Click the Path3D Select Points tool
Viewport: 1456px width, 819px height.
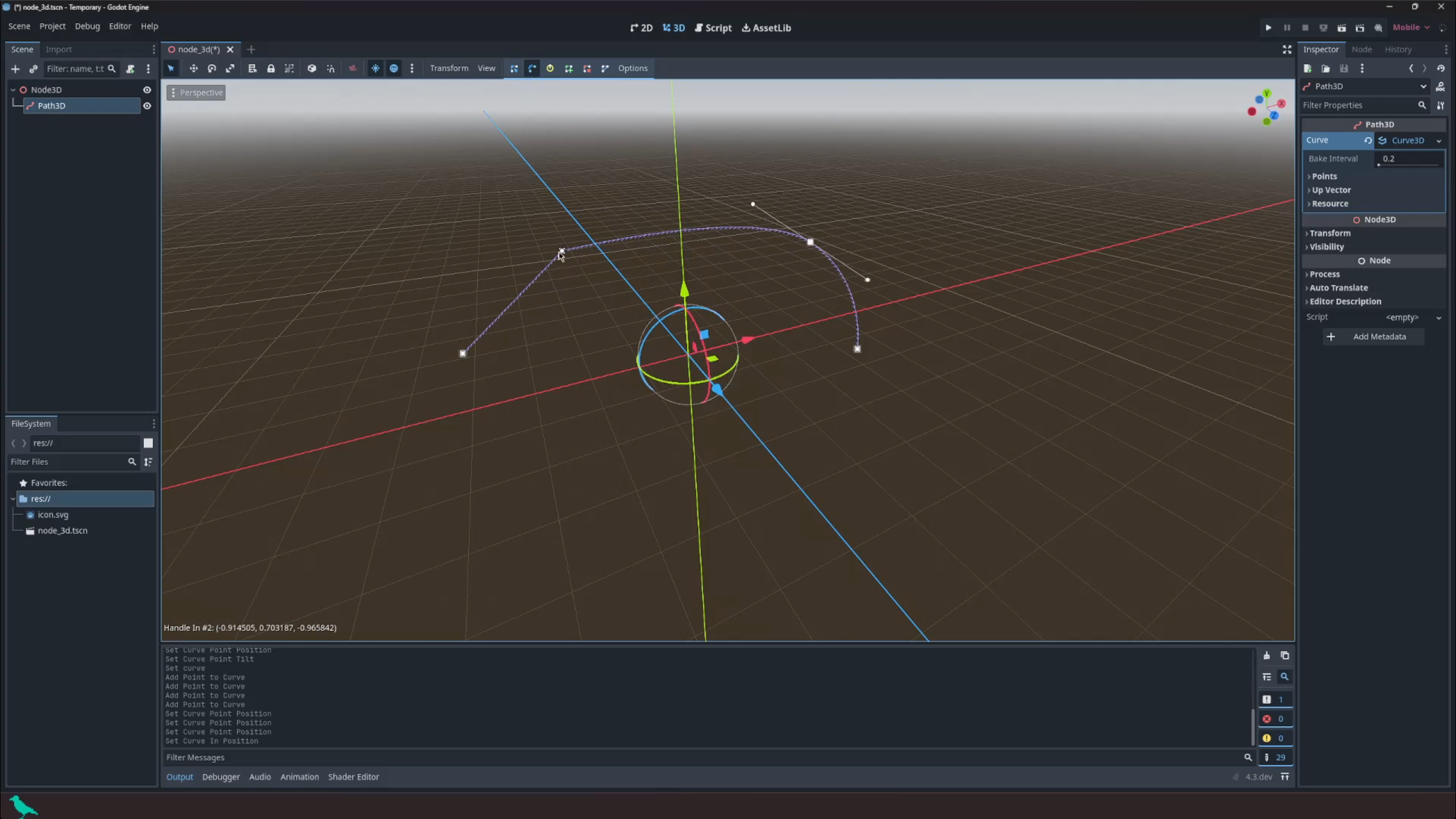pos(514,68)
